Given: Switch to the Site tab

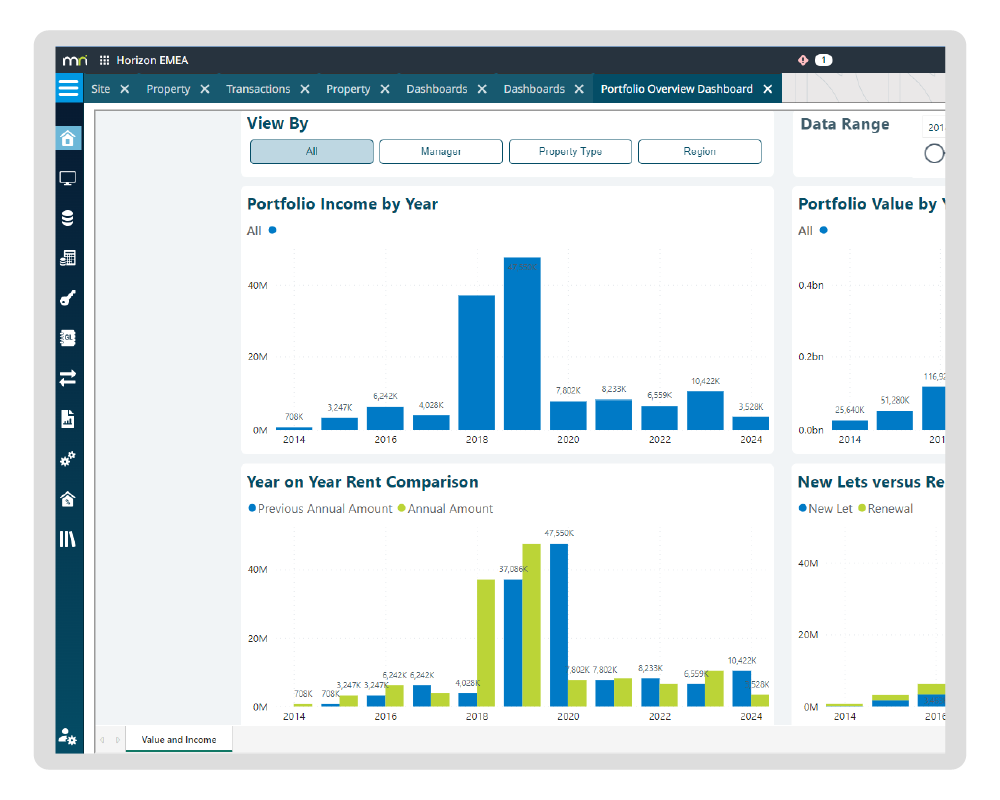Looking at the screenshot, I should [100, 89].
